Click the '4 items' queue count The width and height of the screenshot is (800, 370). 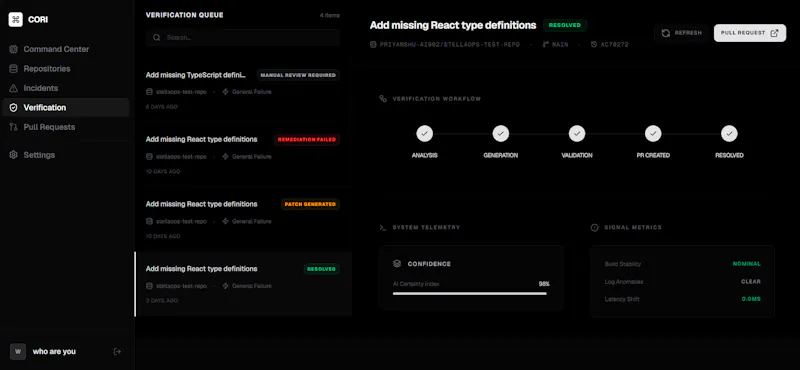[x=330, y=15]
